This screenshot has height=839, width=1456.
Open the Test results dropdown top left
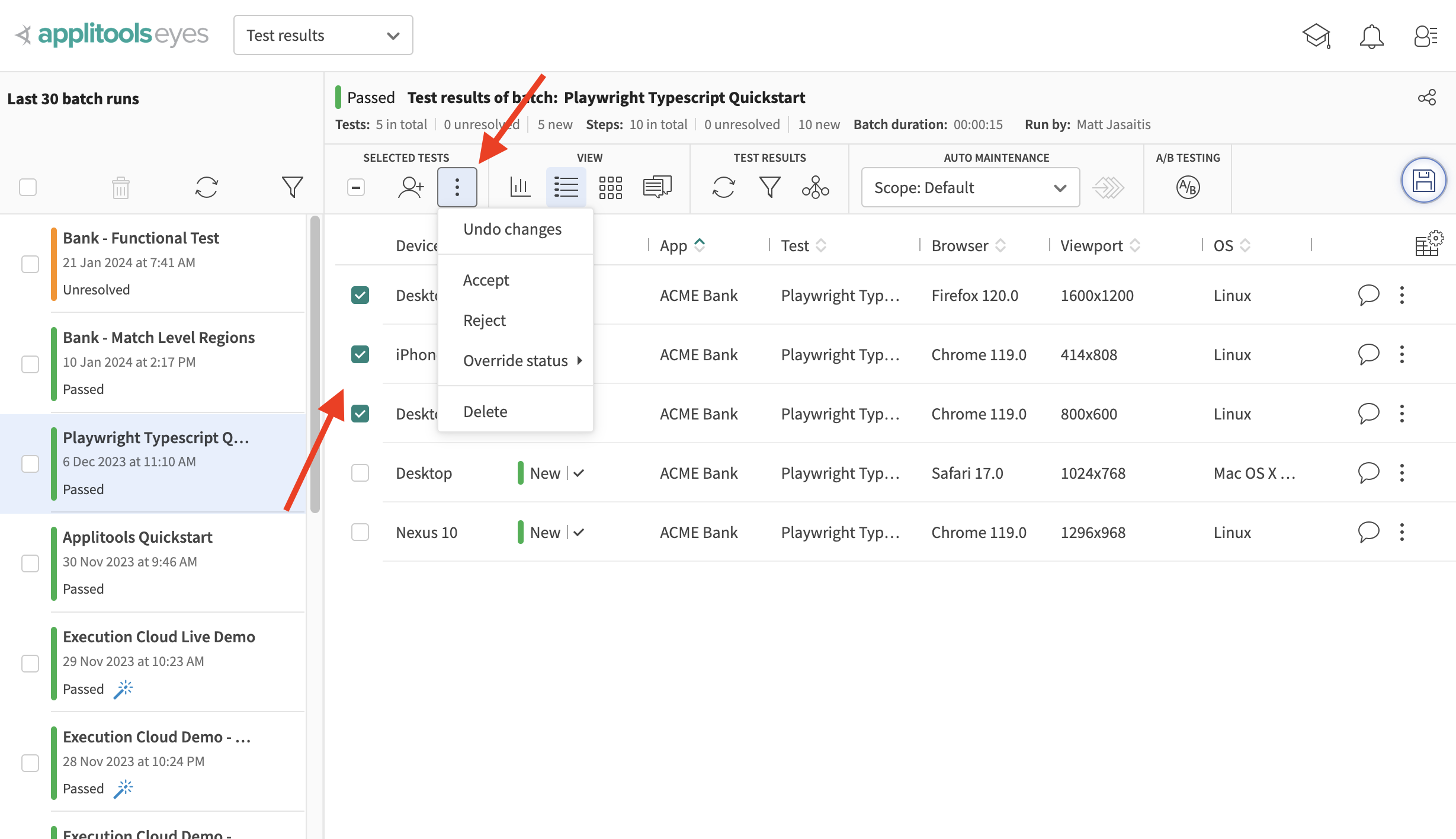tap(321, 35)
